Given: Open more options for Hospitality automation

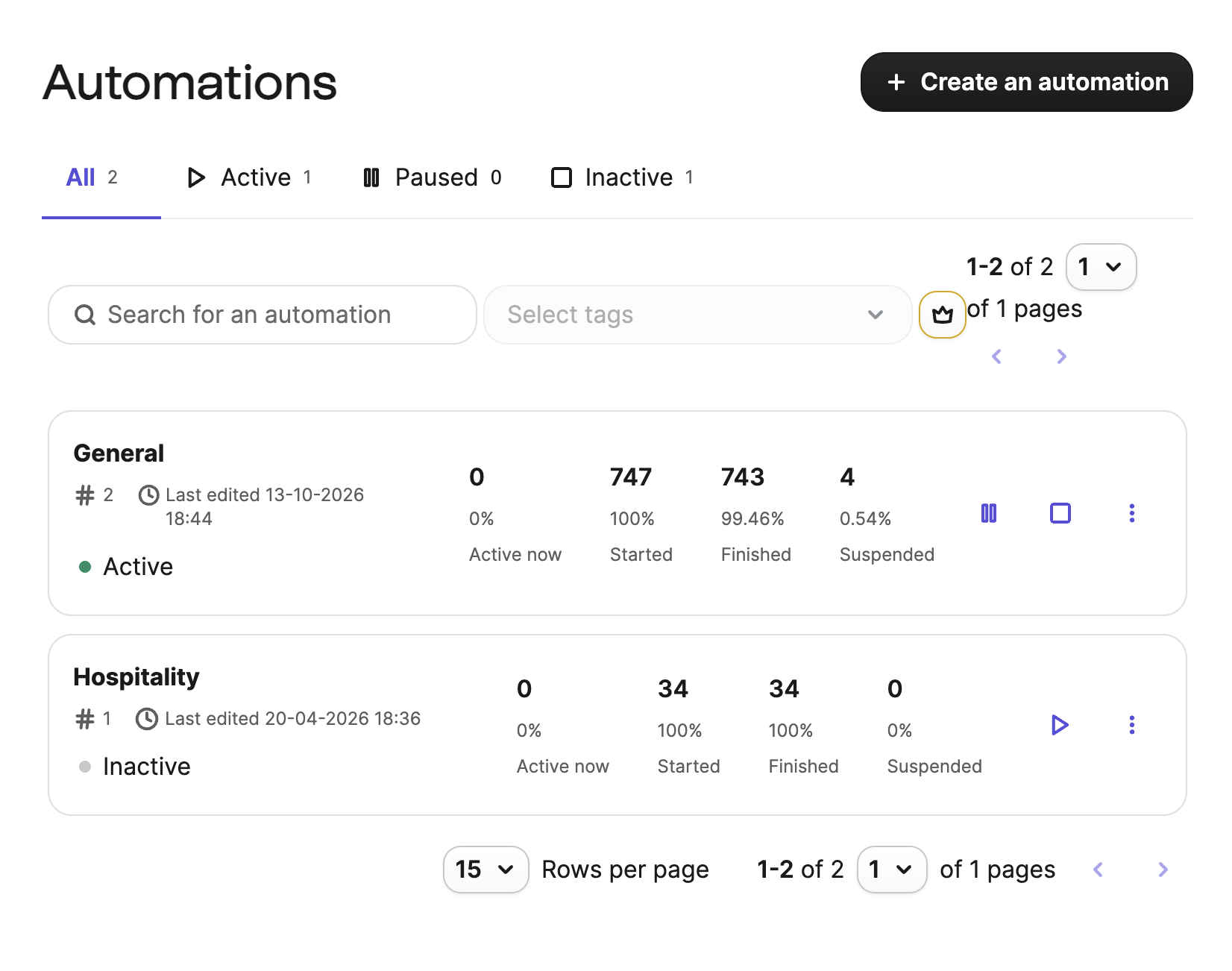Looking at the screenshot, I should point(1132,725).
